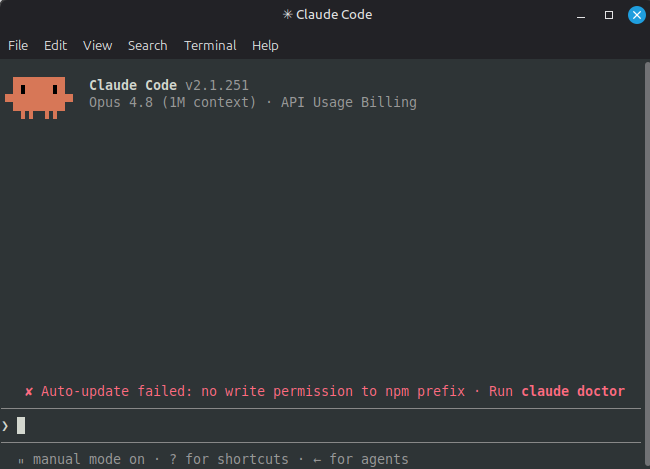Open the Edit menu
The height and width of the screenshot is (469, 650).
tap(56, 46)
